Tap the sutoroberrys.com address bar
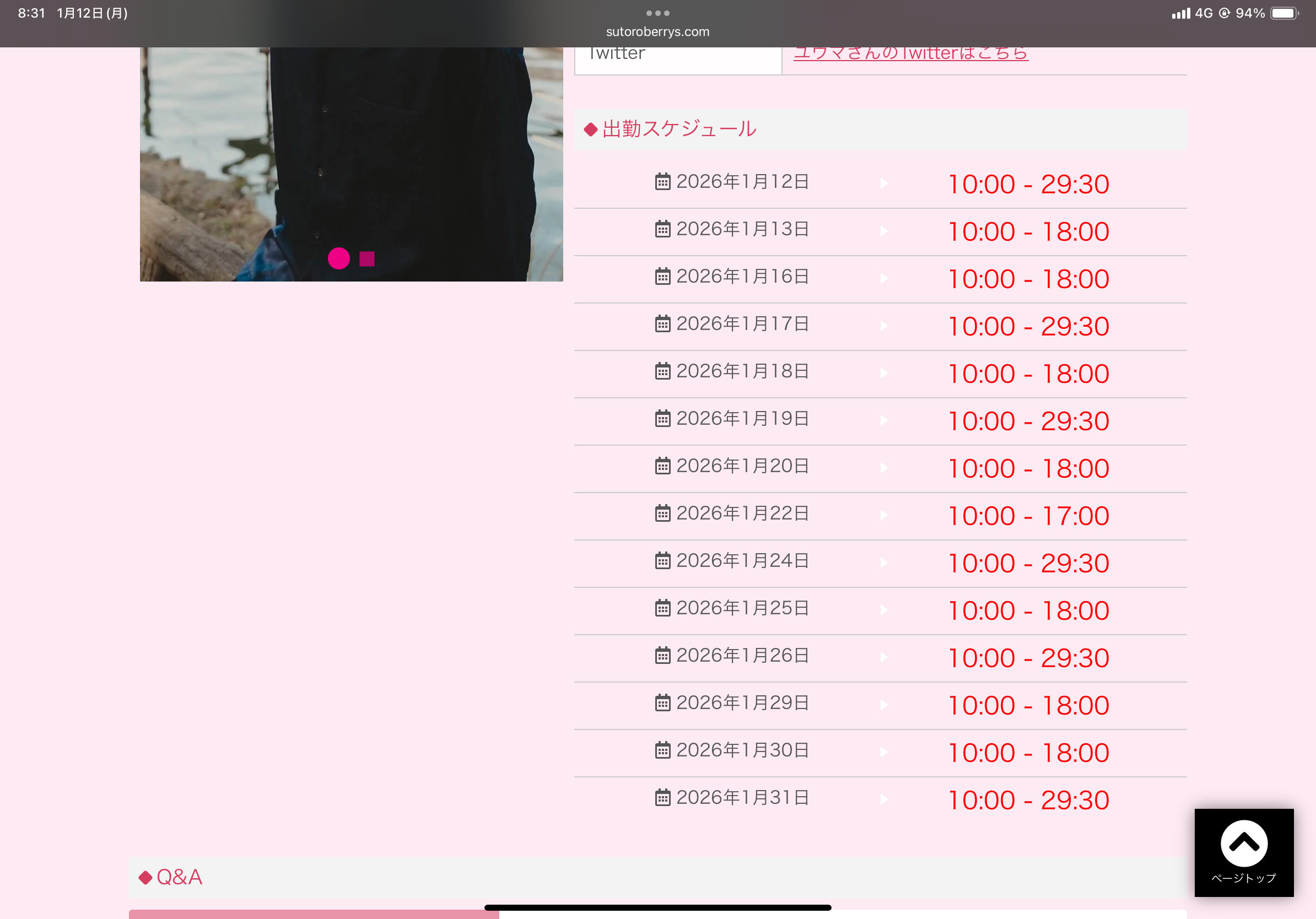 click(x=657, y=32)
